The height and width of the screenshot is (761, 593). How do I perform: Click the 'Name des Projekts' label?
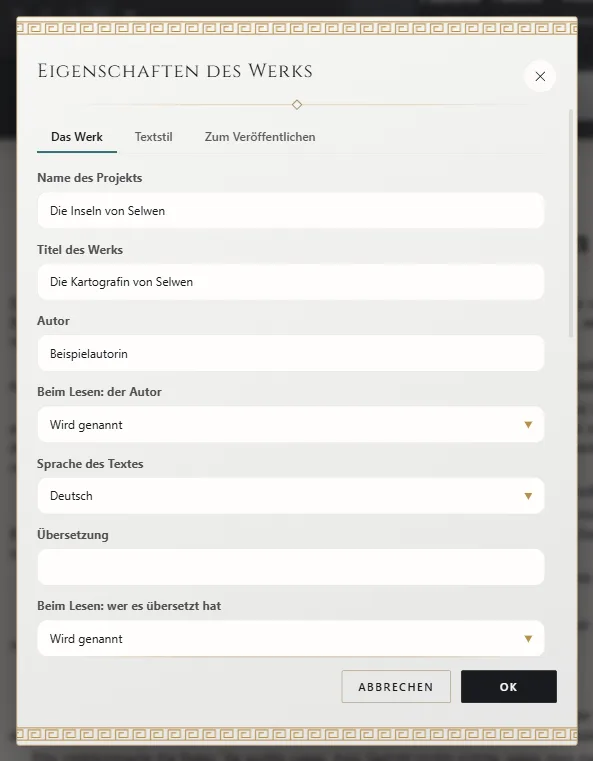(90, 178)
